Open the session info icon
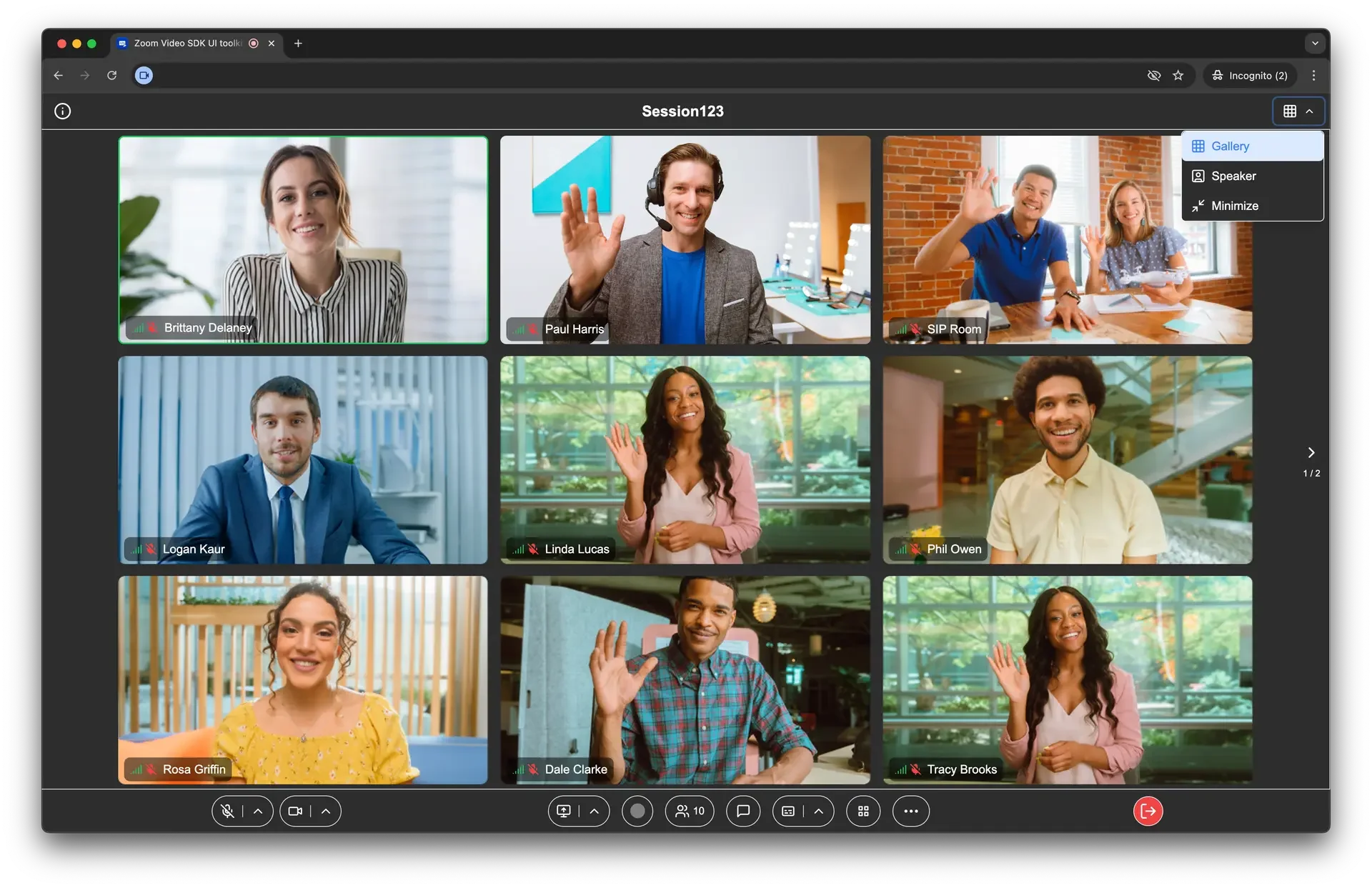1372x888 pixels. click(x=63, y=111)
